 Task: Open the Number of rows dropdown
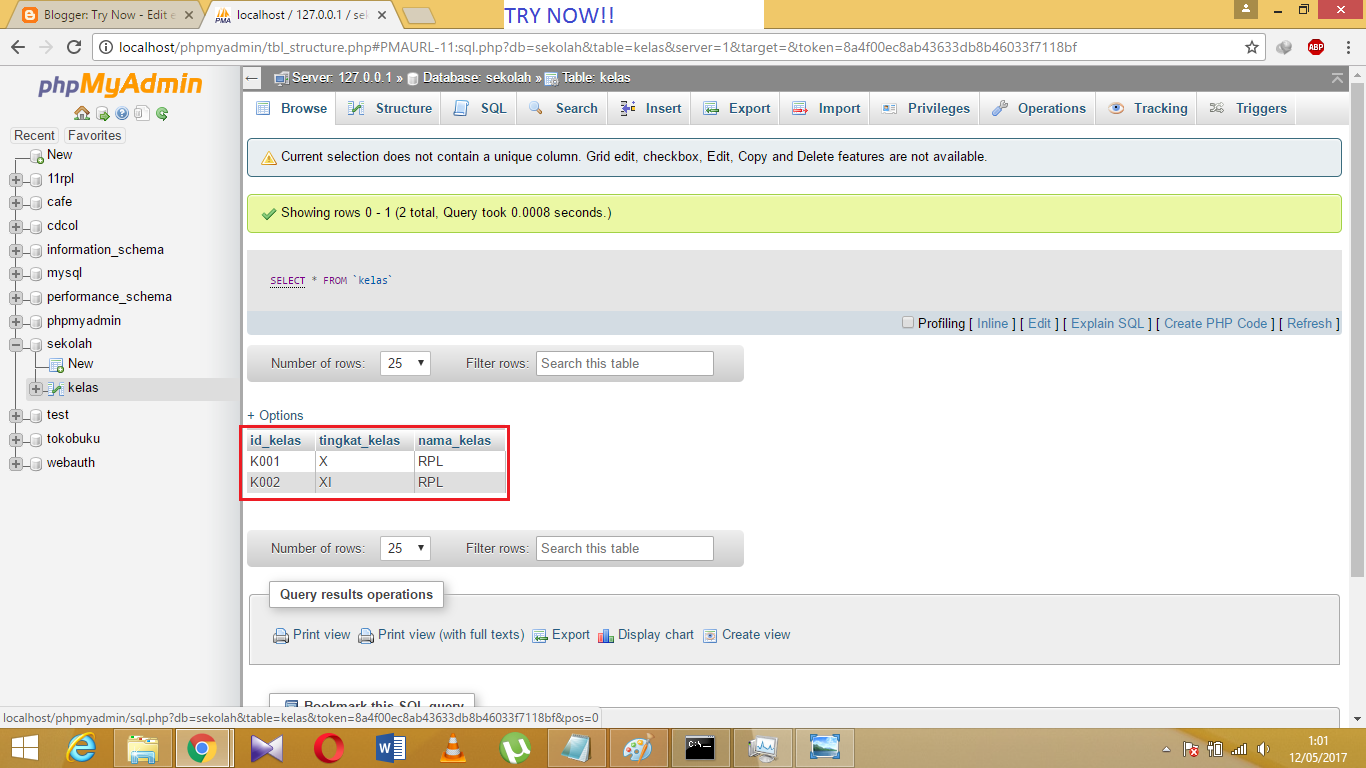tap(404, 363)
